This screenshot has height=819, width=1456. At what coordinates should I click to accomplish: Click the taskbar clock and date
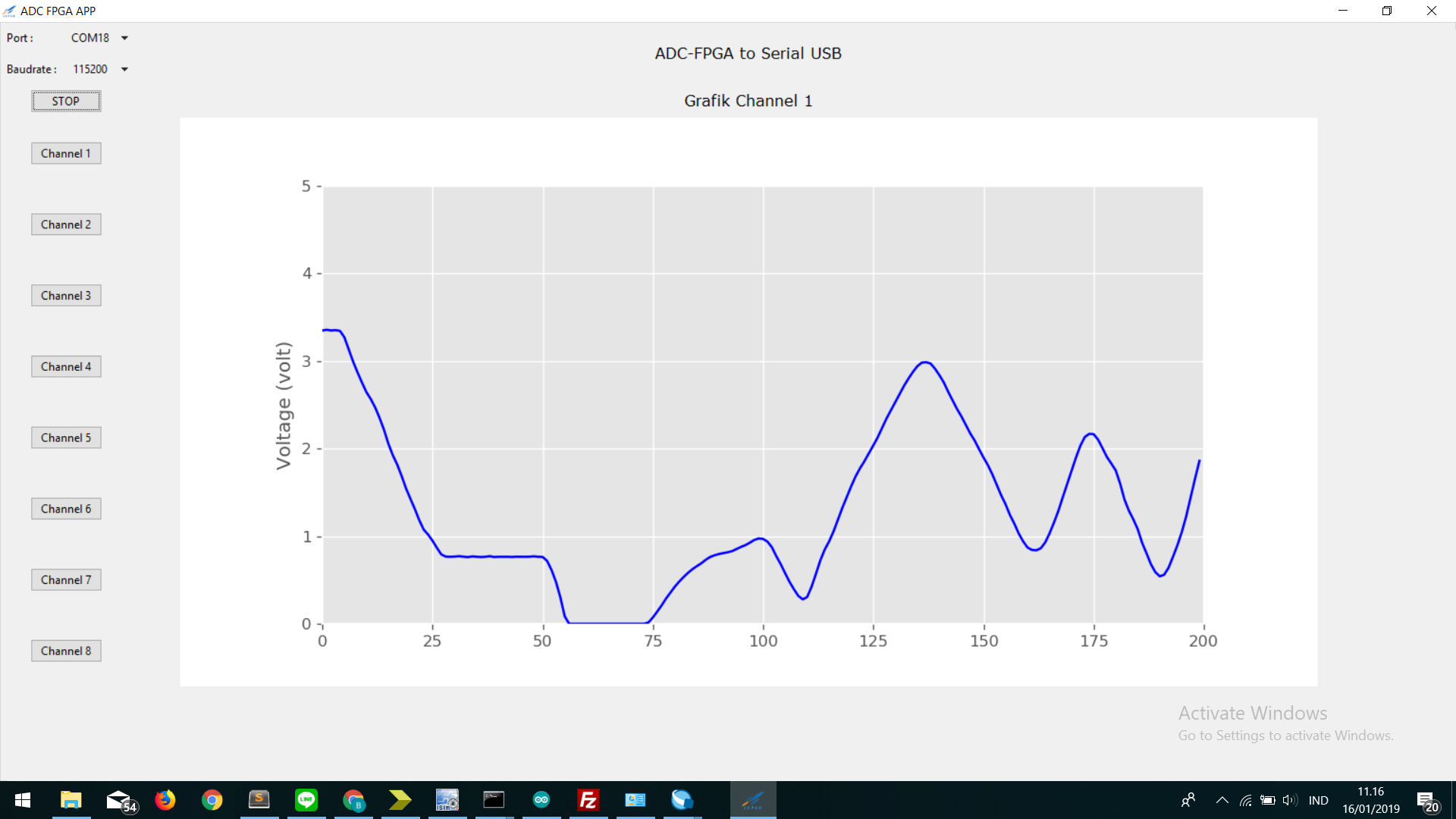coord(1370,800)
